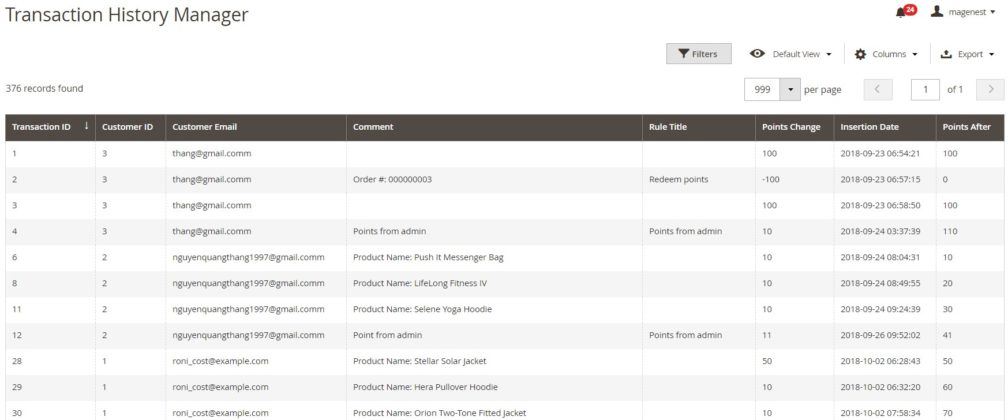Click the per page value field 999
The width and height of the screenshot is (1008, 420).
(x=762, y=89)
